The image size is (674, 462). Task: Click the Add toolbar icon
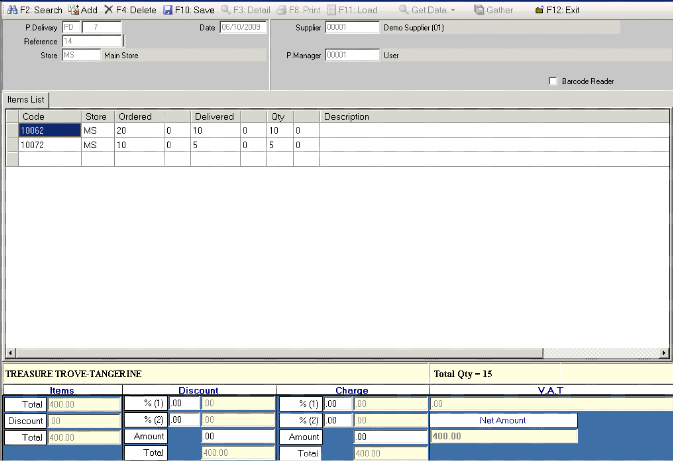pyautogui.click(x=74, y=9)
